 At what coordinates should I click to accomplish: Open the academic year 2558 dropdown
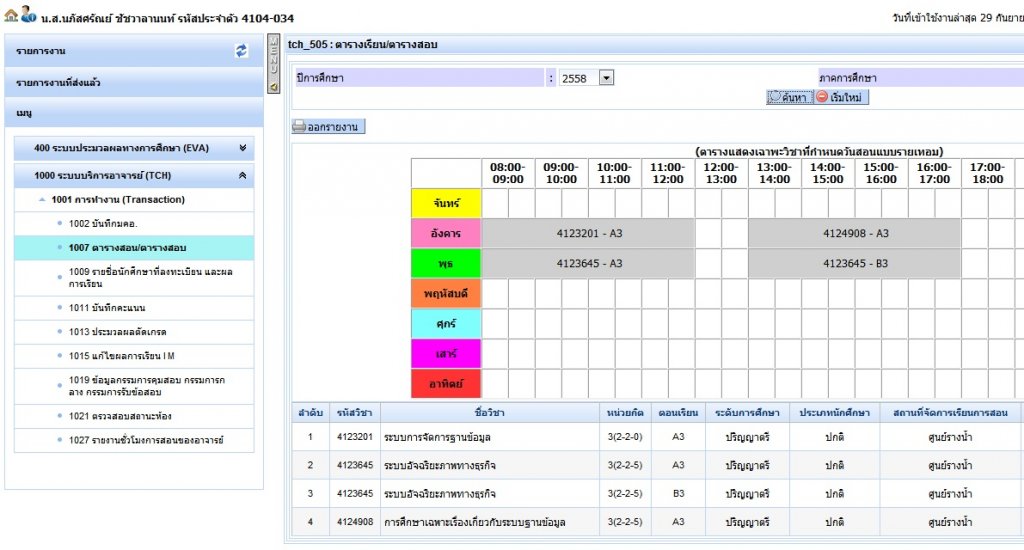(x=606, y=78)
